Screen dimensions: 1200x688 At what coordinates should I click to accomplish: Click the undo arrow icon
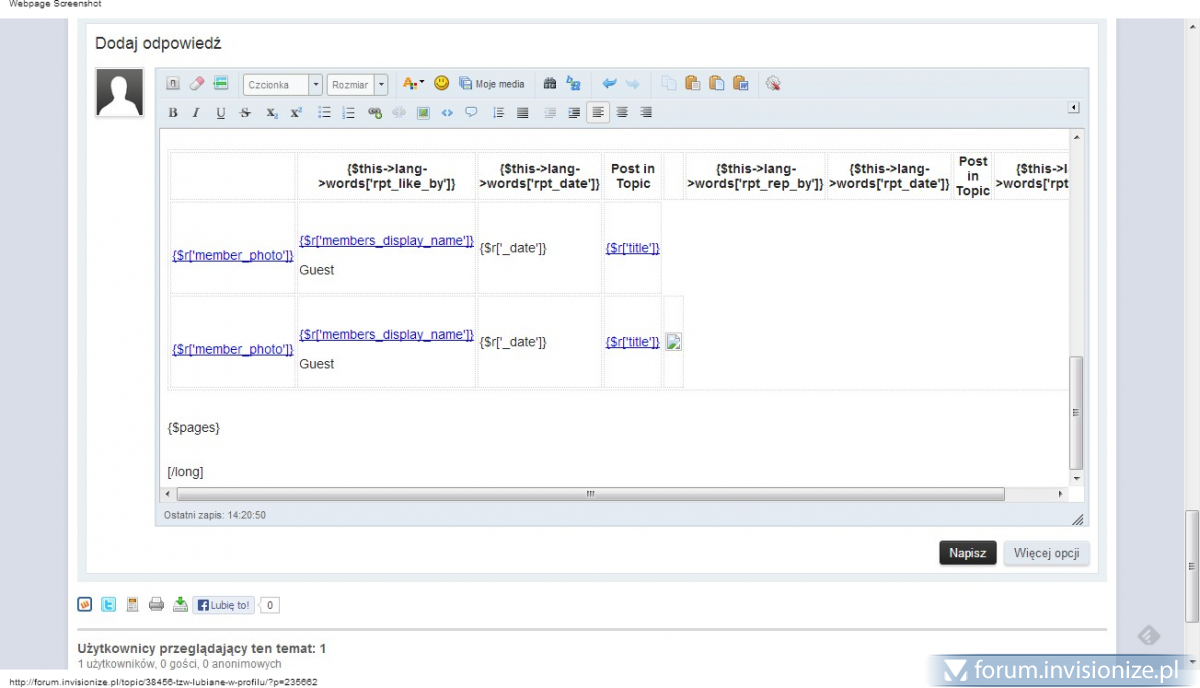[609, 84]
